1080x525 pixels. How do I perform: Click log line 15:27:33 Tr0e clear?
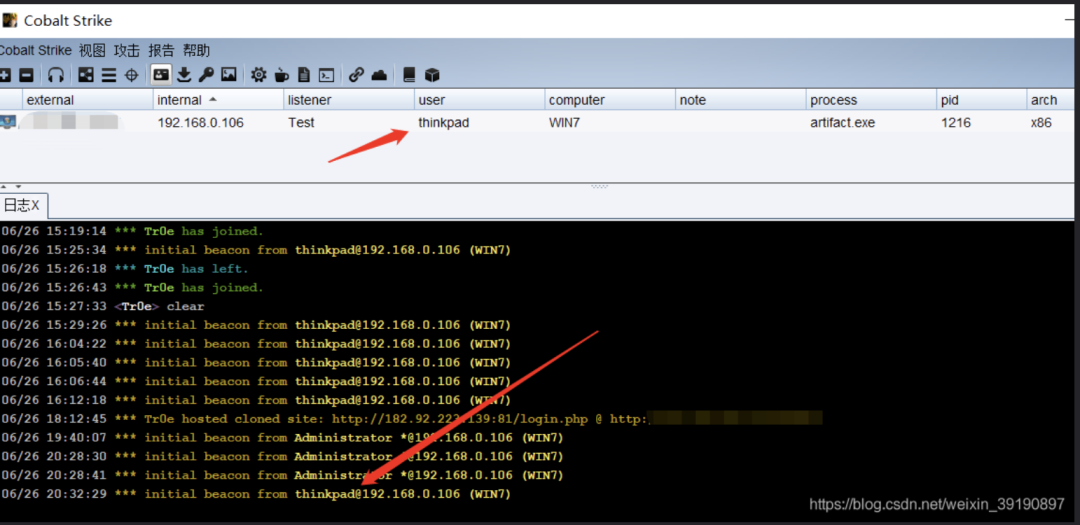(103, 306)
